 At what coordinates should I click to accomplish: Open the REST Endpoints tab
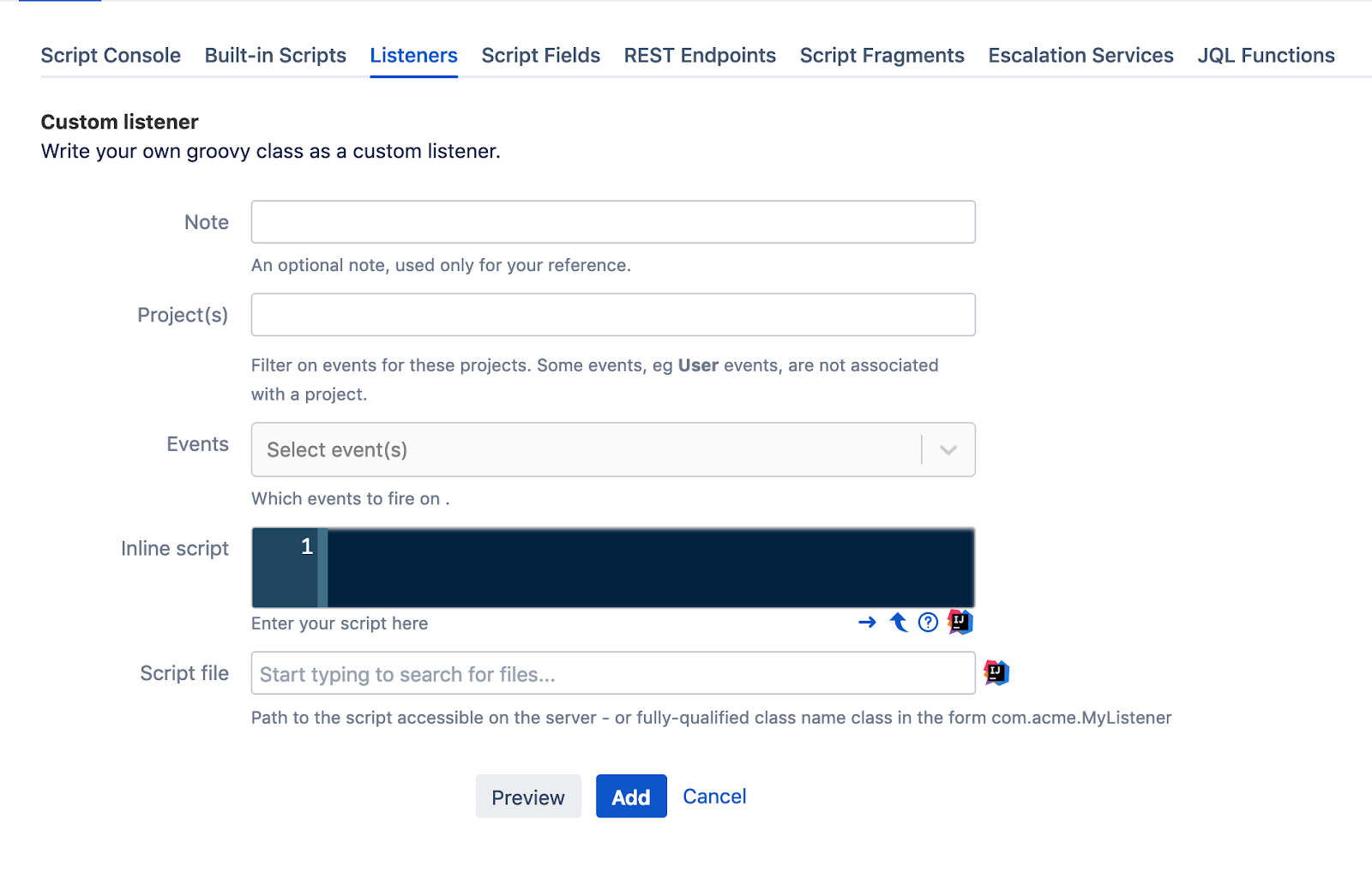coord(700,56)
